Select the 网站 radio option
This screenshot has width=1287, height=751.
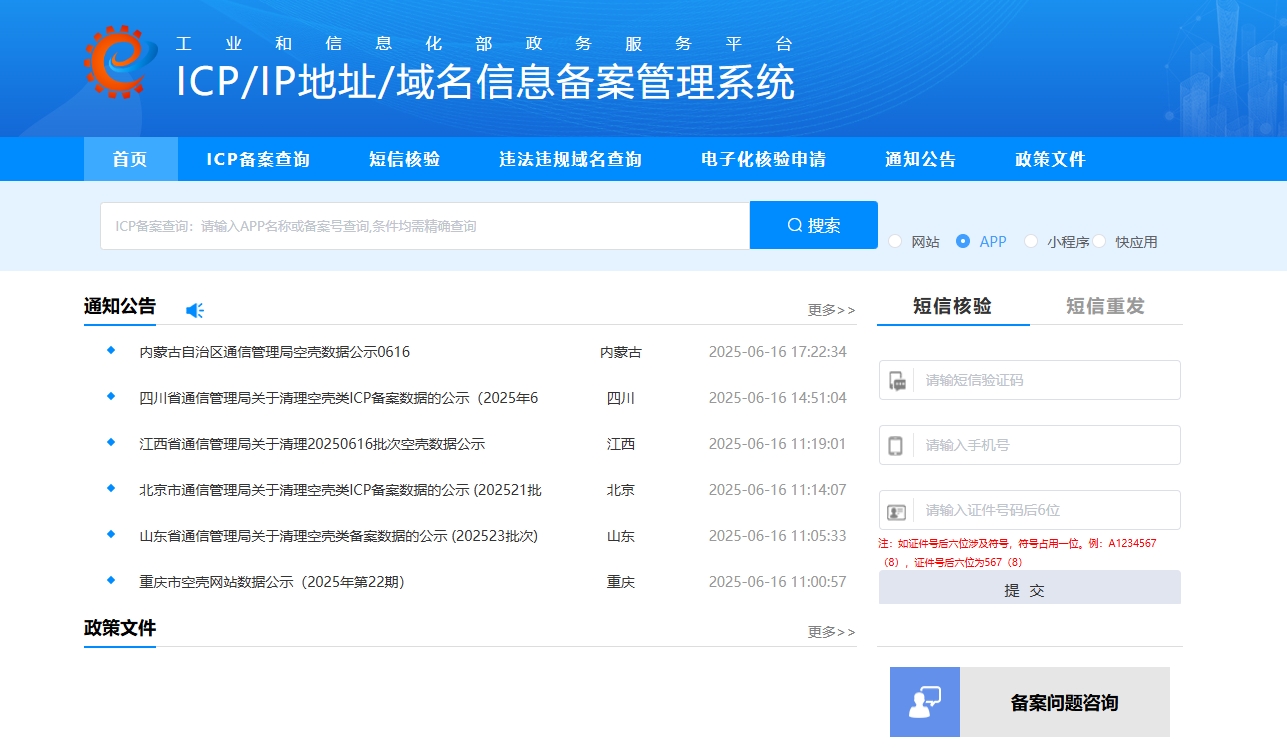(895, 241)
